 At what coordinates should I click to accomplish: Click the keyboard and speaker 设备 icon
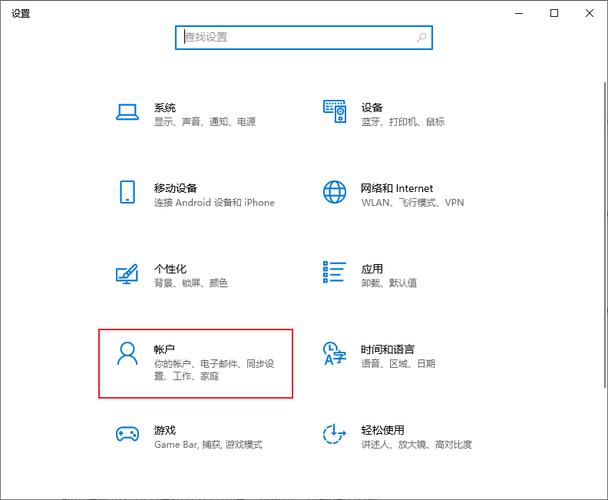pyautogui.click(x=334, y=113)
